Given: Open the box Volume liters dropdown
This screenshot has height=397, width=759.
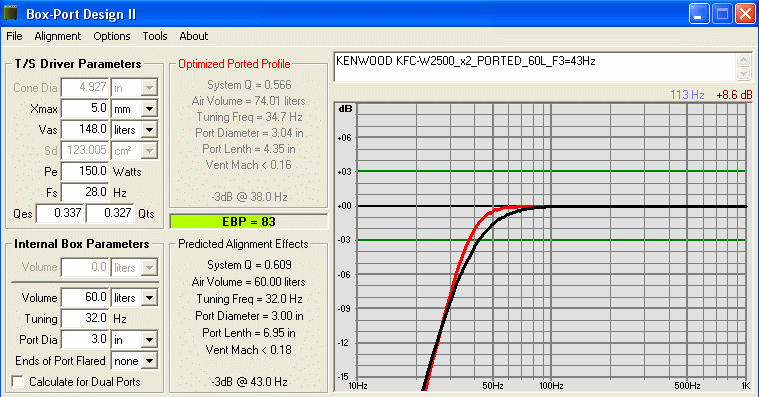Looking at the screenshot, I should (149, 298).
